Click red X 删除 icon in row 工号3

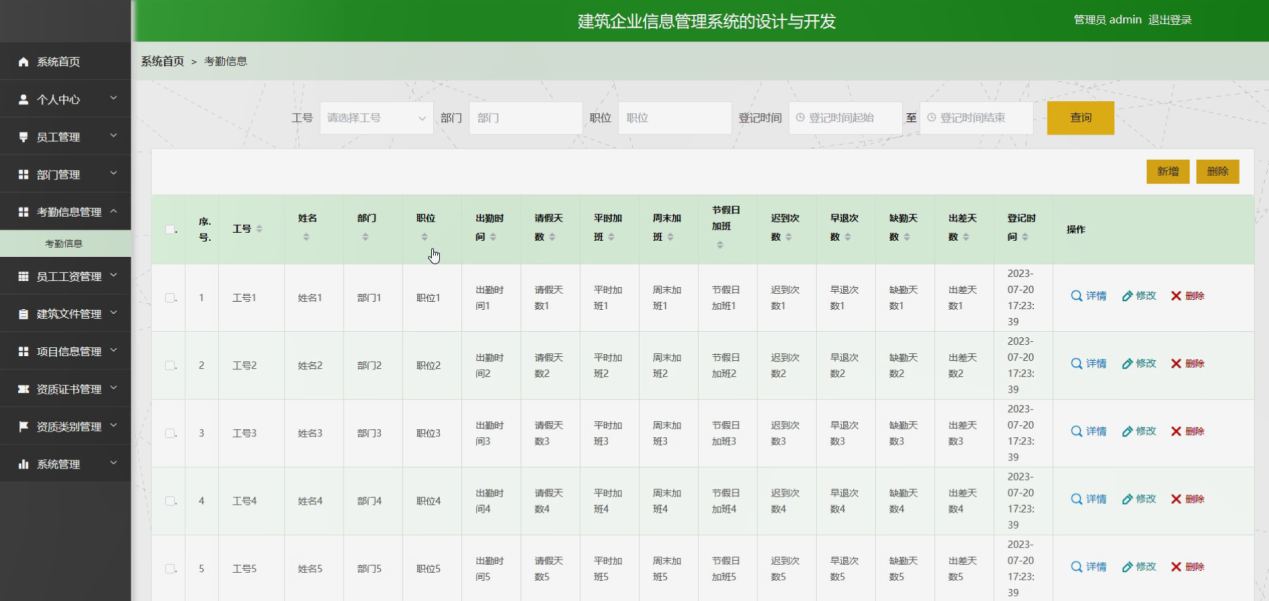1176,432
